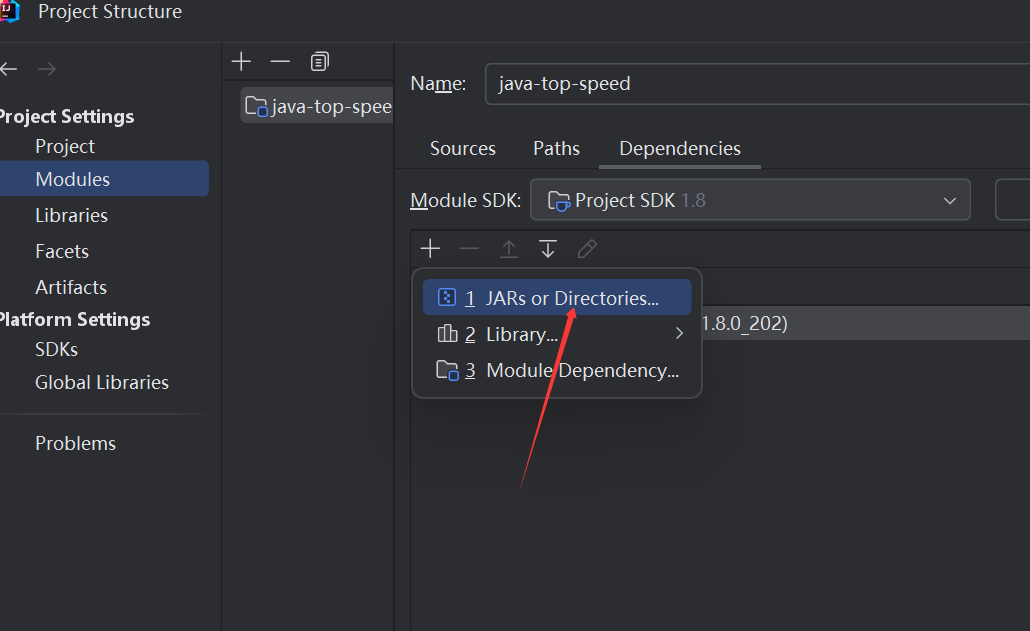Screen dimensions: 1030x631
Task: Switch to the Paths tab
Action: point(556,148)
